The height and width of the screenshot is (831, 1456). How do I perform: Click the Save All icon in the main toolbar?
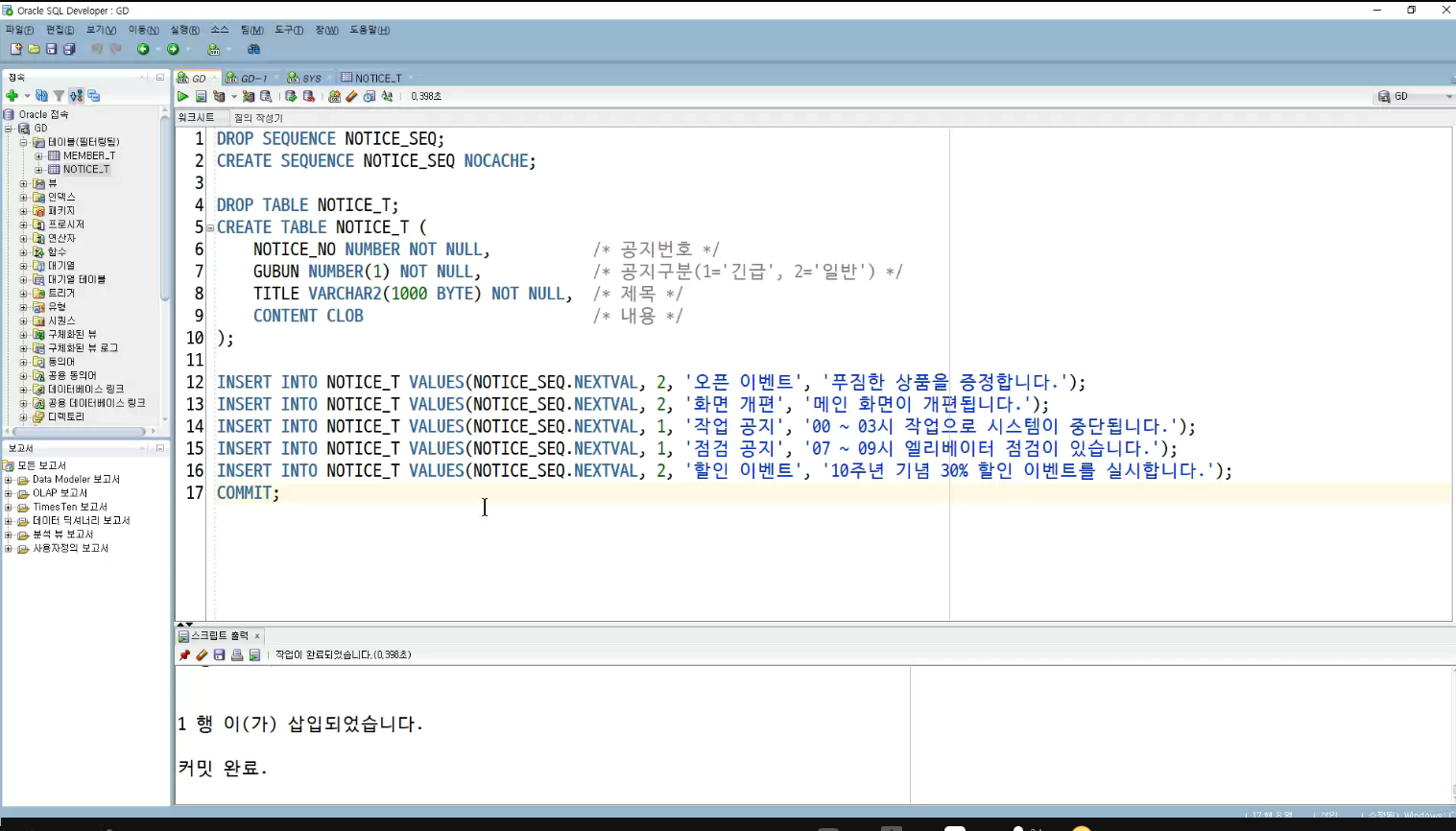coord(69,49)
